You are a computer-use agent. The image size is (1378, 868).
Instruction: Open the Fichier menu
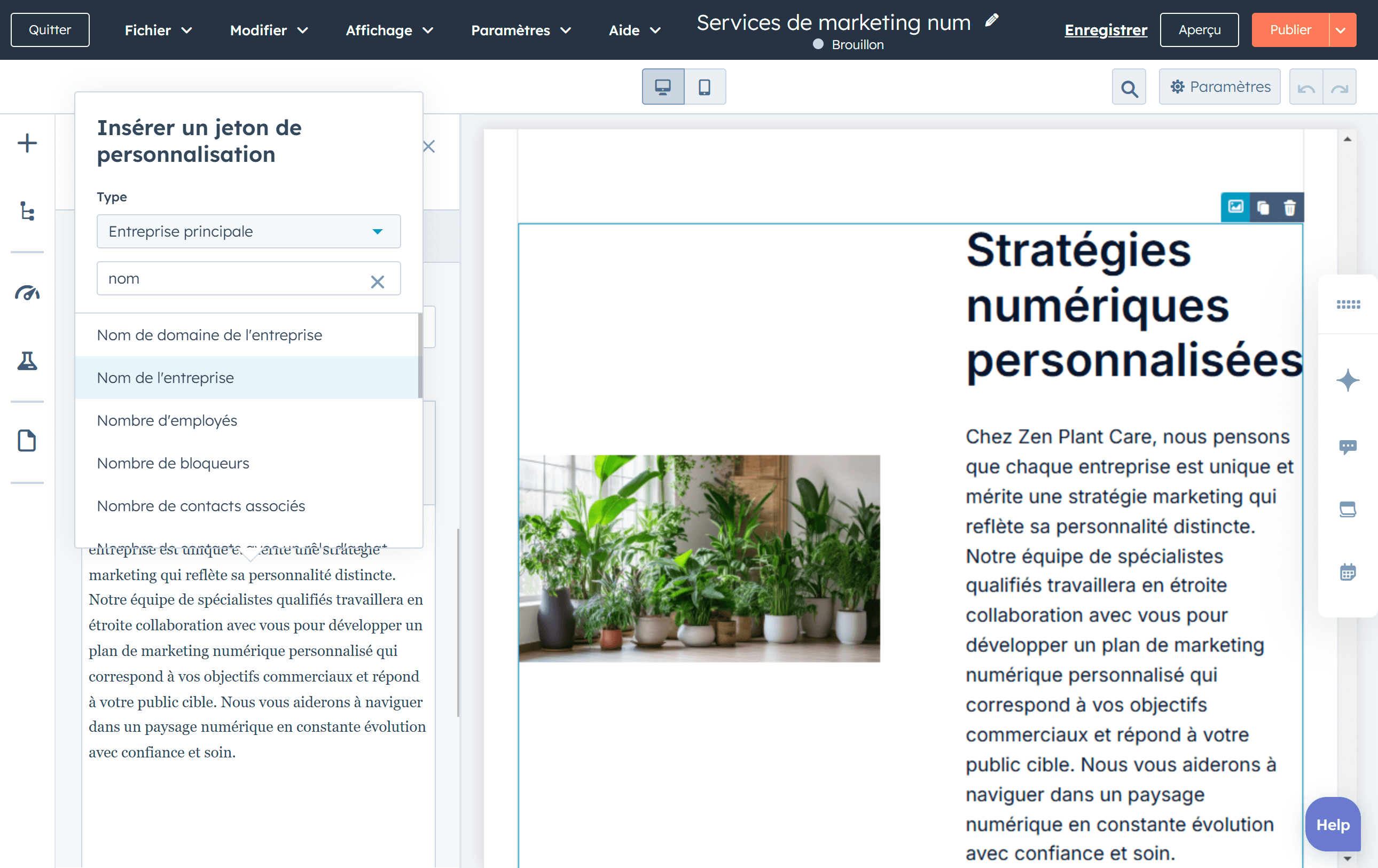158,30
